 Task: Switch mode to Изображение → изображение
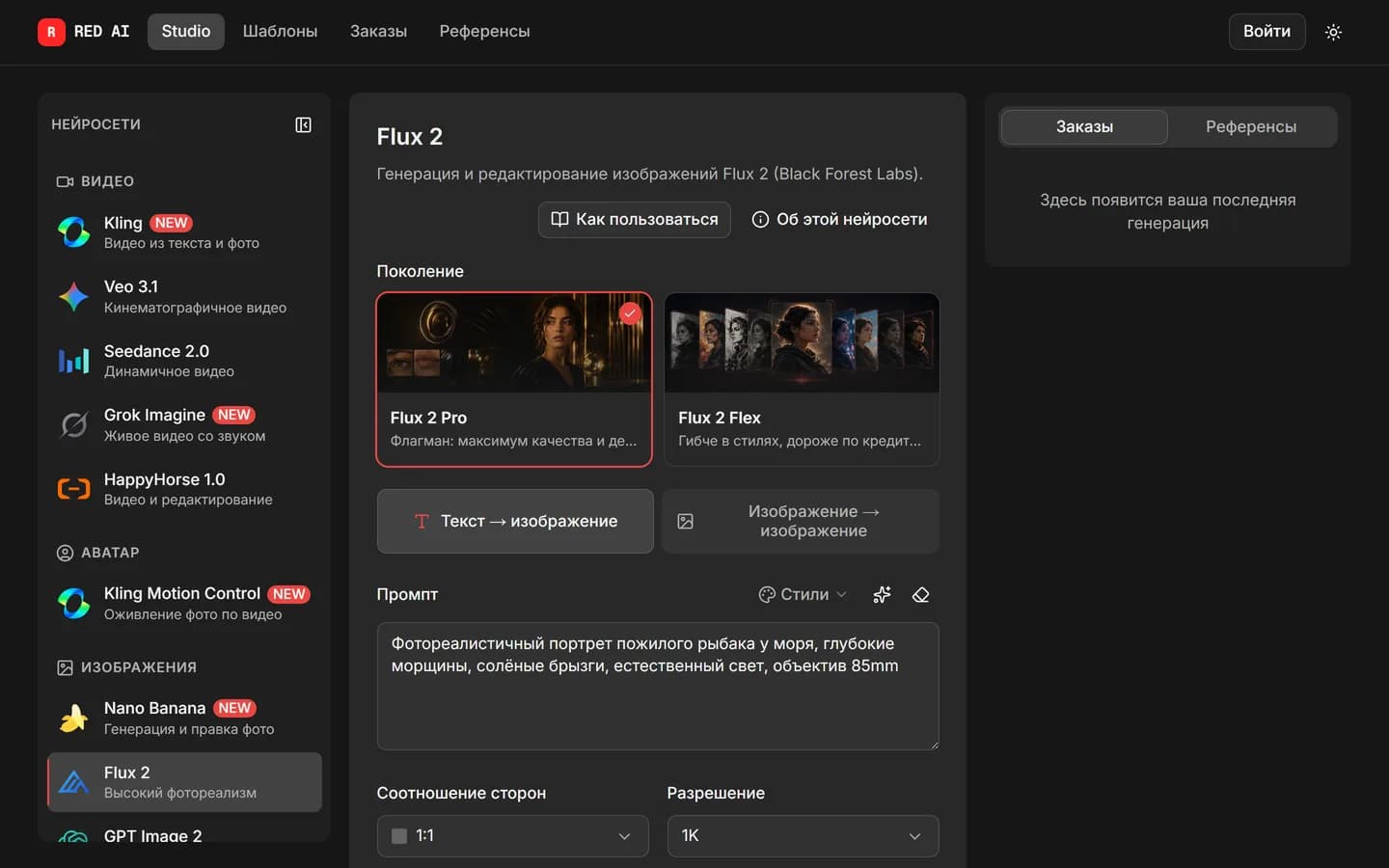tap(801, 521)
